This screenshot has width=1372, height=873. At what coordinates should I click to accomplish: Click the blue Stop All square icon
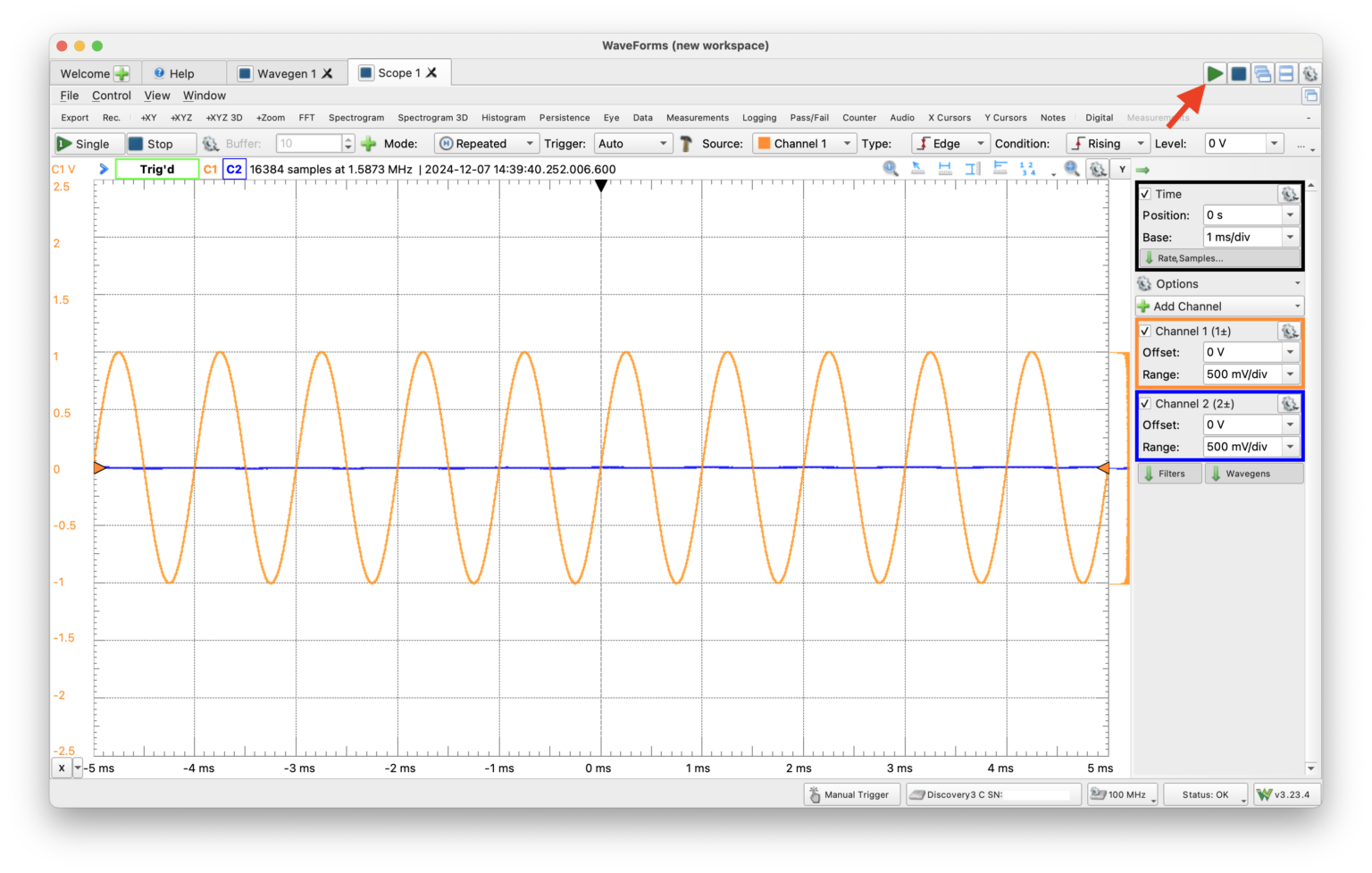(x=1238, y=73)
